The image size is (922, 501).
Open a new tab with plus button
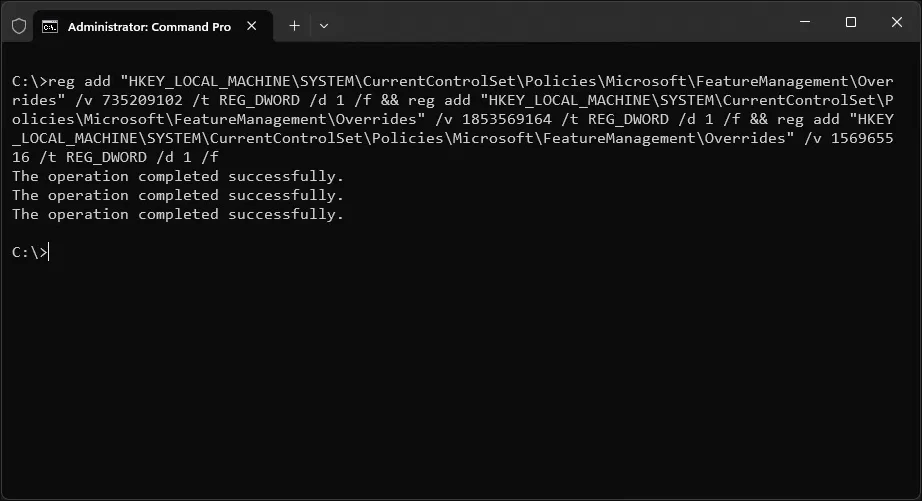click(x=295, y=26)
